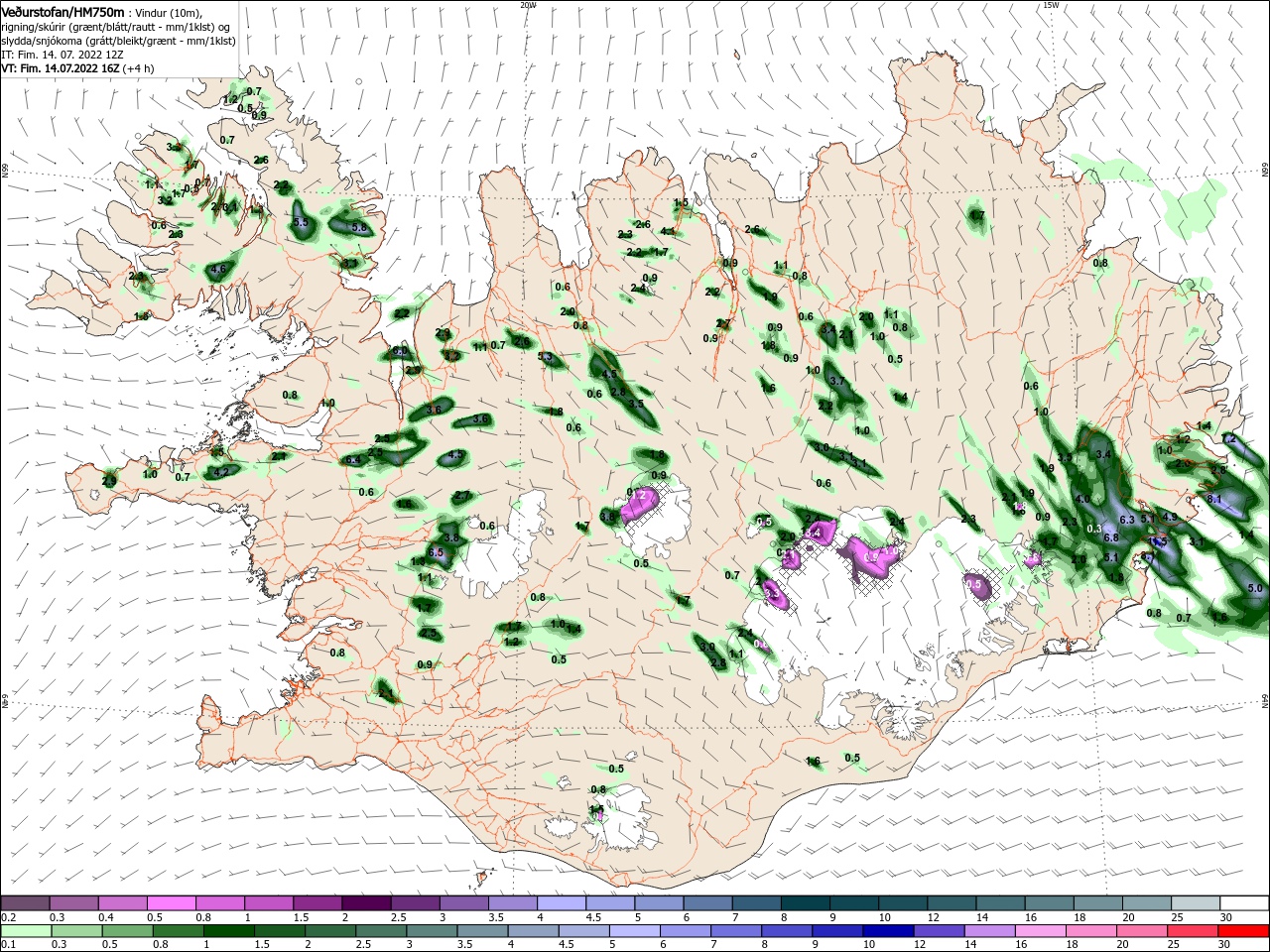Click the 5.3 precipitation value in northwest Iceland
Screen dimensions: 1270x952
(545, 357)
